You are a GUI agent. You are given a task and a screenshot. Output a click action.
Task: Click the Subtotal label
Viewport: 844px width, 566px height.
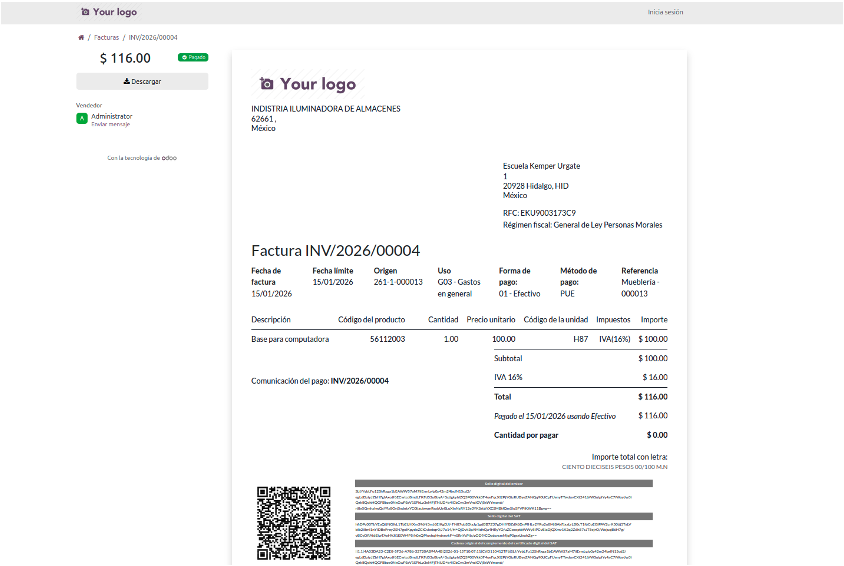click(508, 358)
